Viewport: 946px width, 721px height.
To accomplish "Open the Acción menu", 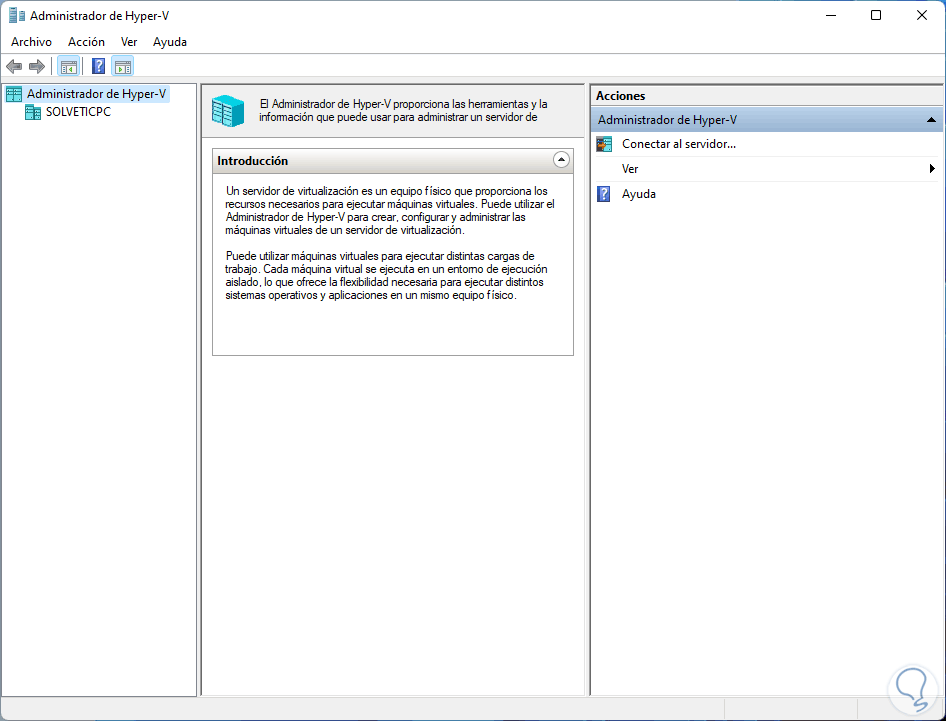I will pyautogui.click(x=86, y=42).
